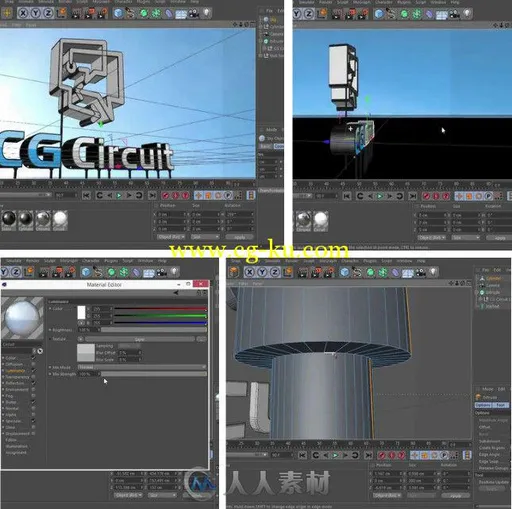Open Size dropdown in black-floor screenshot

point(466,238)
